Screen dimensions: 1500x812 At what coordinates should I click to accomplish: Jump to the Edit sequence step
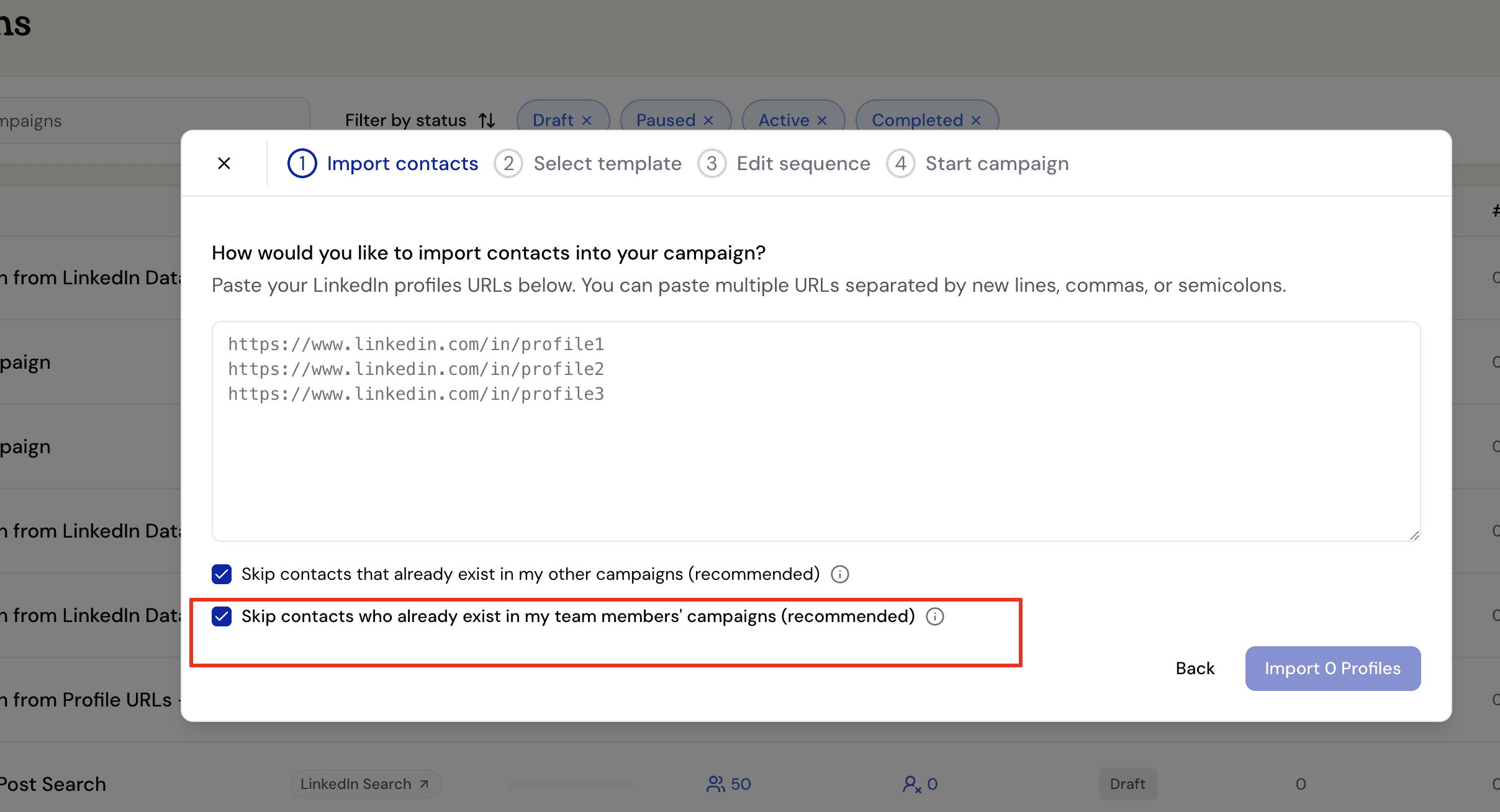[803, 163]
